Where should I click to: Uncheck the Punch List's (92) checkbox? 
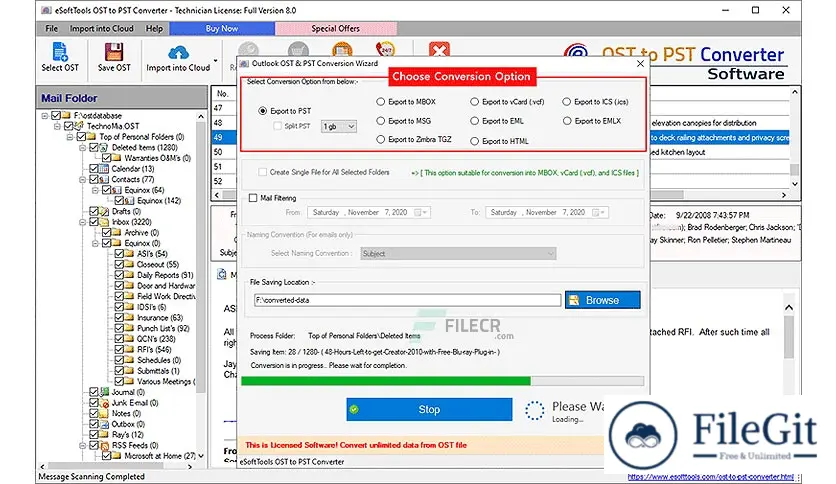click(x=119, y=328)
